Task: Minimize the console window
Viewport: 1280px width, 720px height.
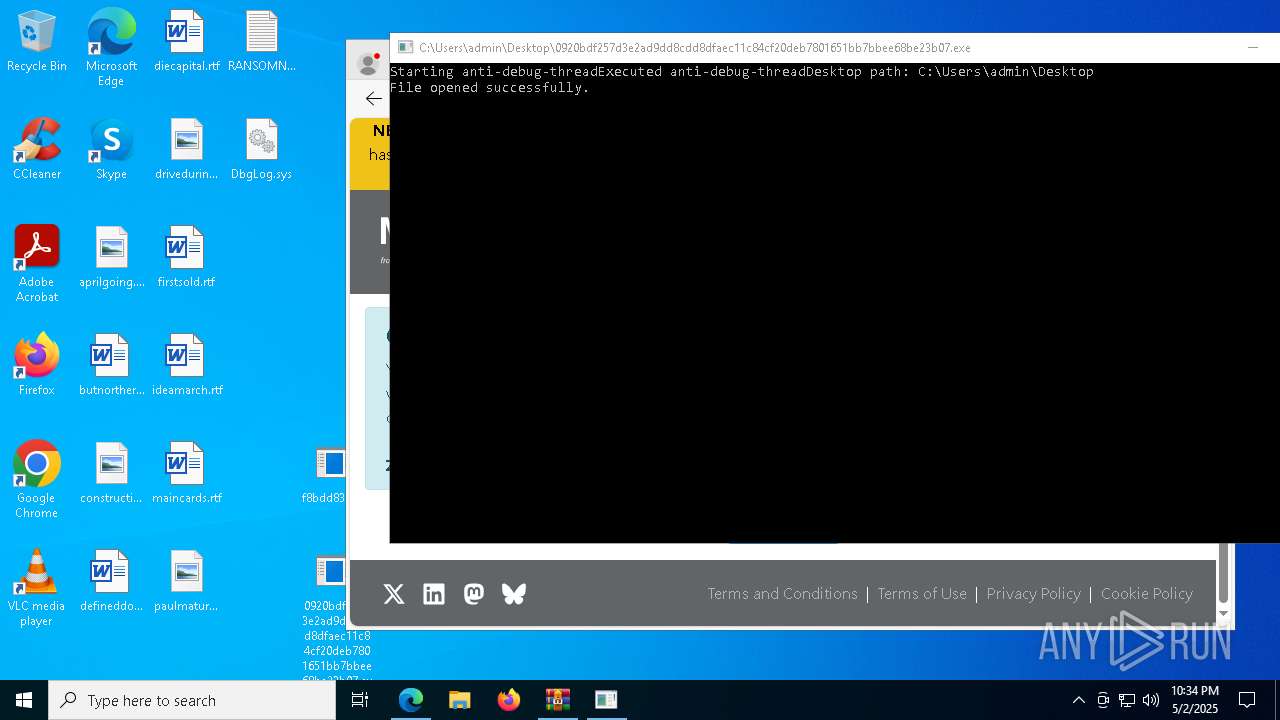Action: tap(1252, 47)
